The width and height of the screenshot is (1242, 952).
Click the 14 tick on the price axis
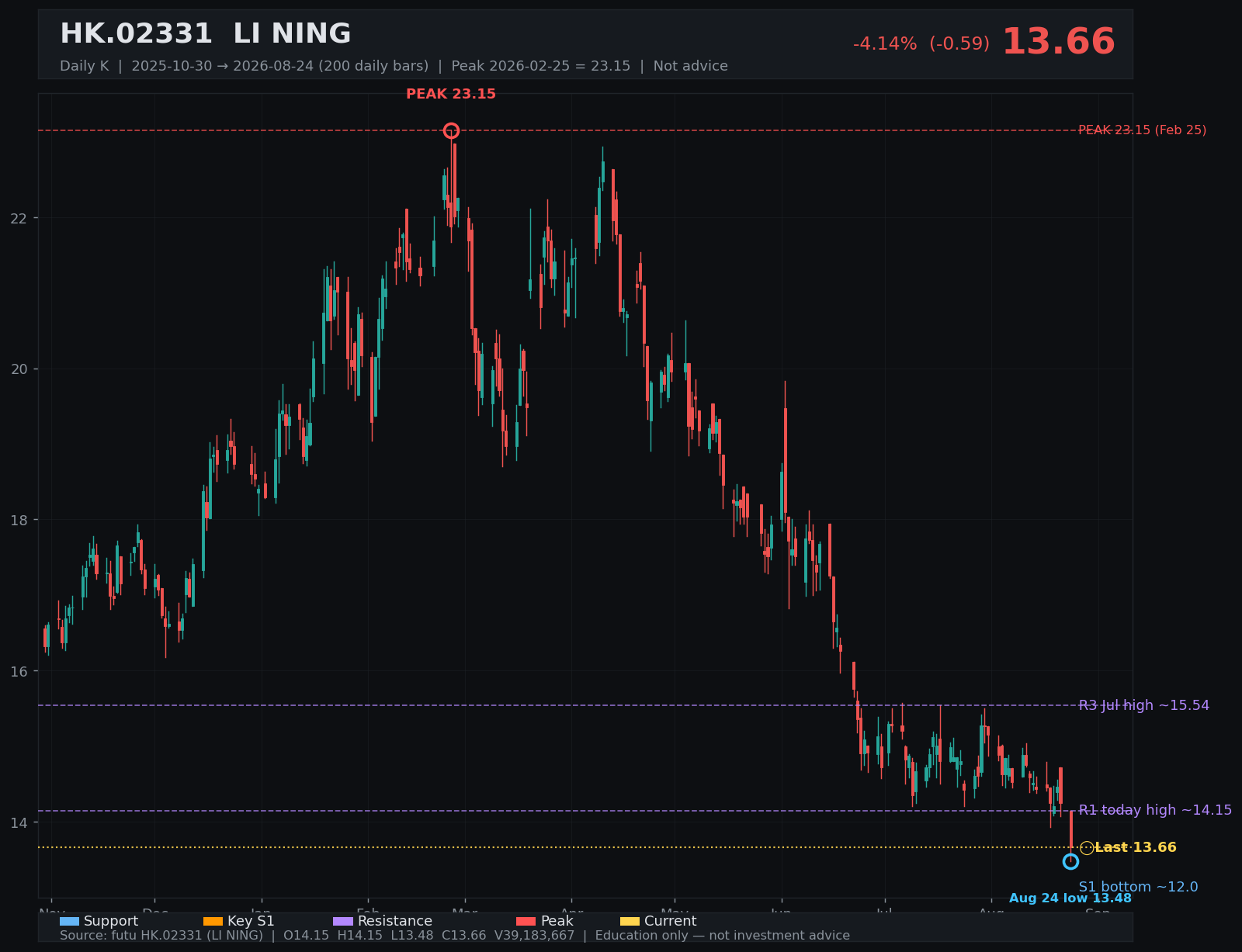(x=19, y=822)
